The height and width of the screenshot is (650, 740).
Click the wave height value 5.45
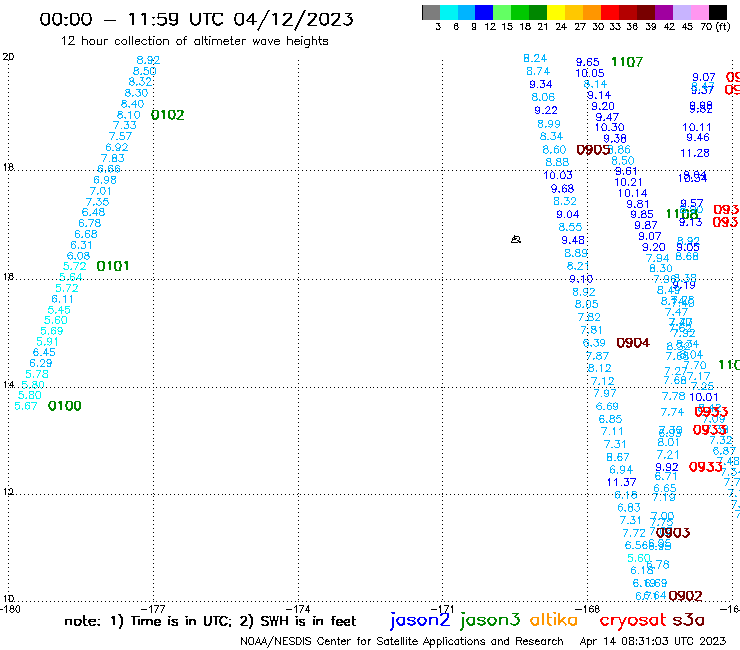tap(59, 310)
